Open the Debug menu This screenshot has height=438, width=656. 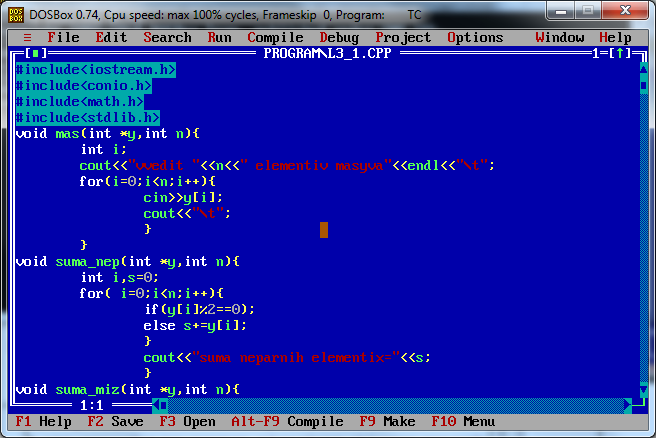(x=339, y=38)
